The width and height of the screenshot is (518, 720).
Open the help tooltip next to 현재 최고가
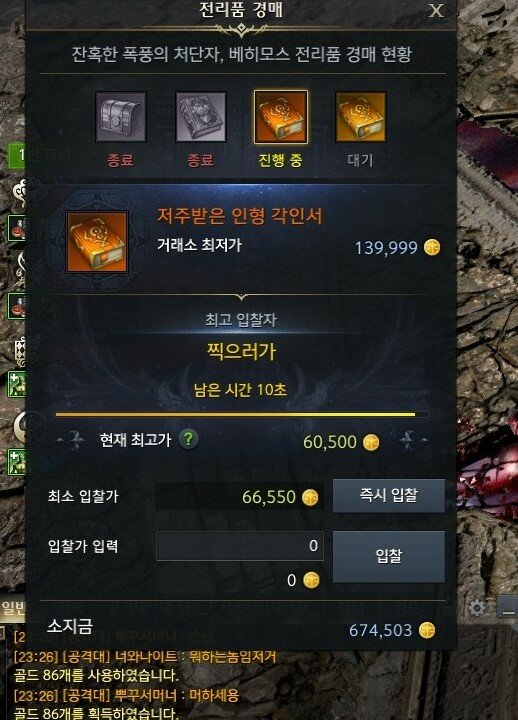coord(188,439)
